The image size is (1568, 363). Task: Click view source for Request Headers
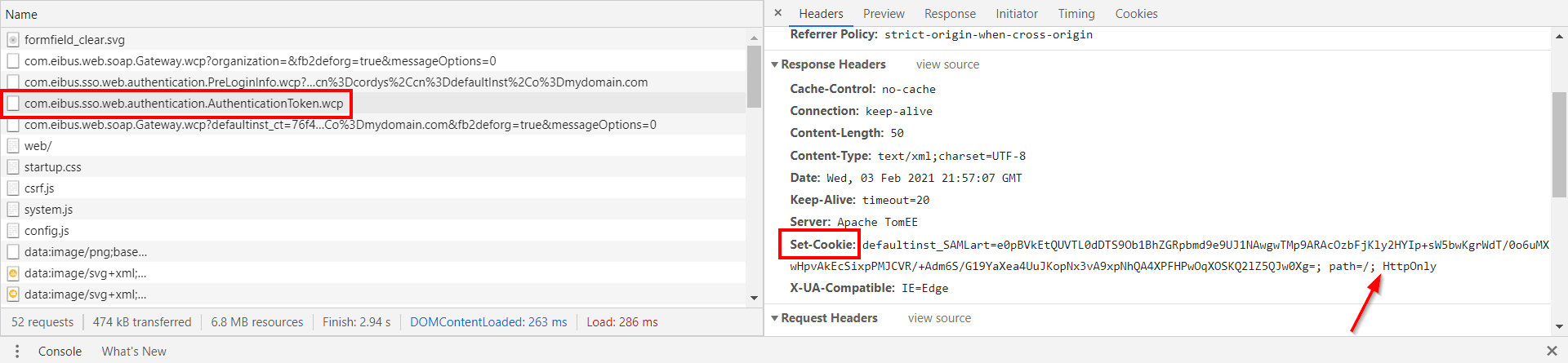[x=939, y=318]
